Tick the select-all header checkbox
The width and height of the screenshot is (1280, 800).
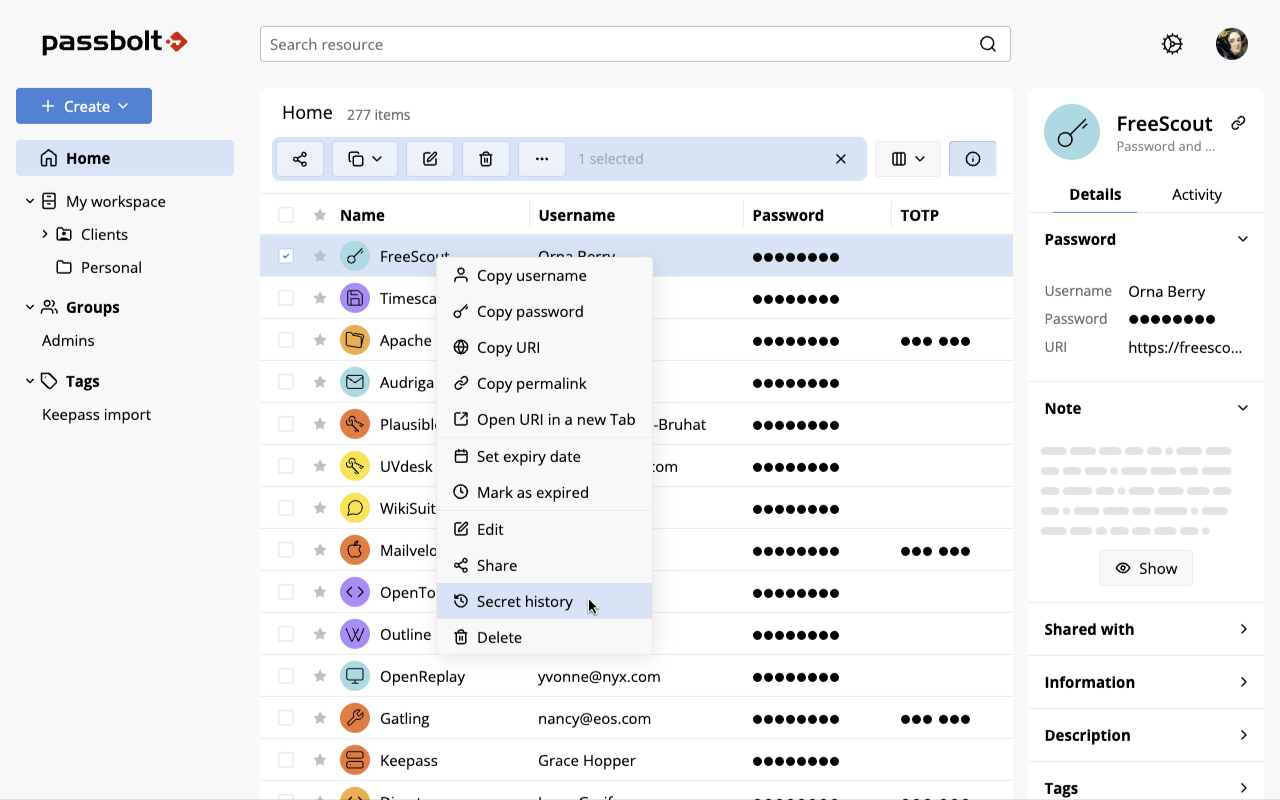click(286, 215)
